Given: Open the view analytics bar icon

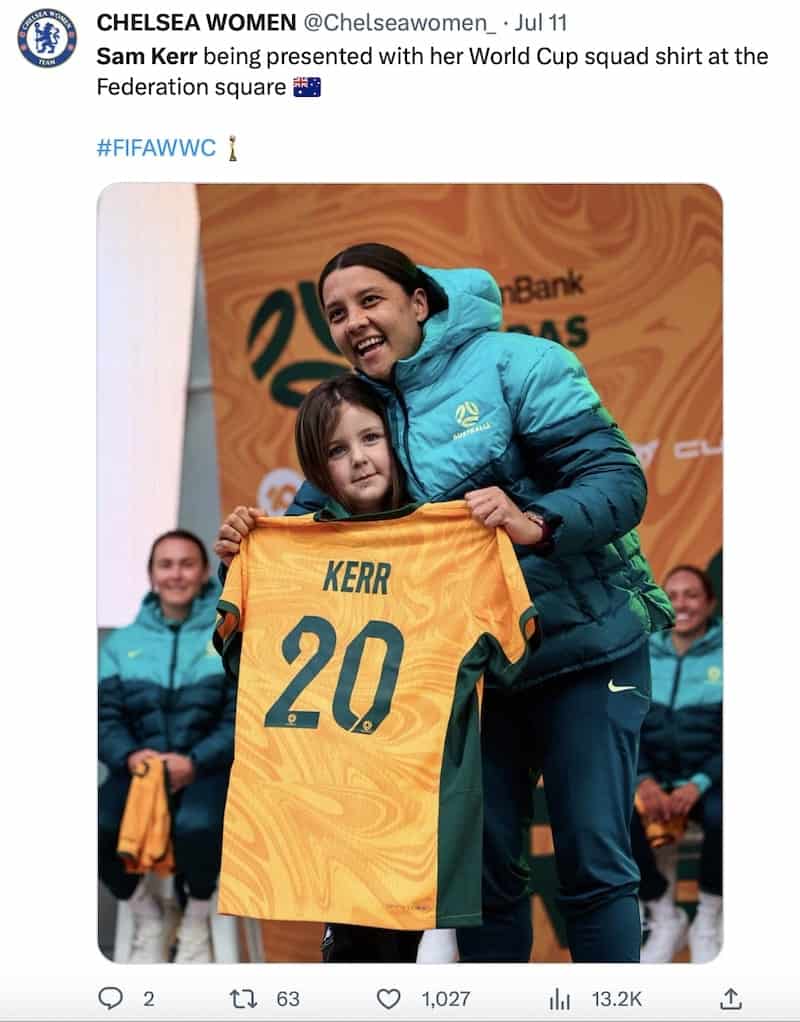Looking at the screenshot, I should (x=559, y=999).
